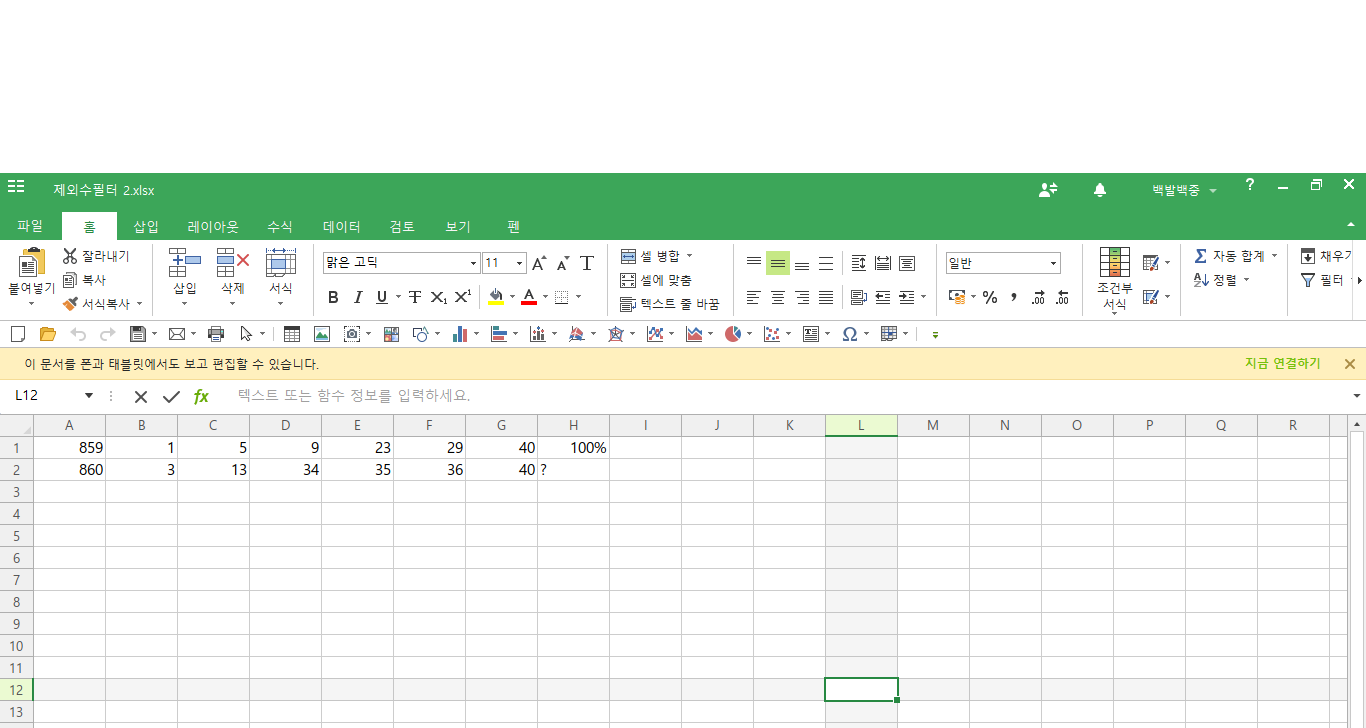Viewport: 1366px width, 728px height.
Task: Open the L12 name box dropdown
Action: (x=88, y=396)
